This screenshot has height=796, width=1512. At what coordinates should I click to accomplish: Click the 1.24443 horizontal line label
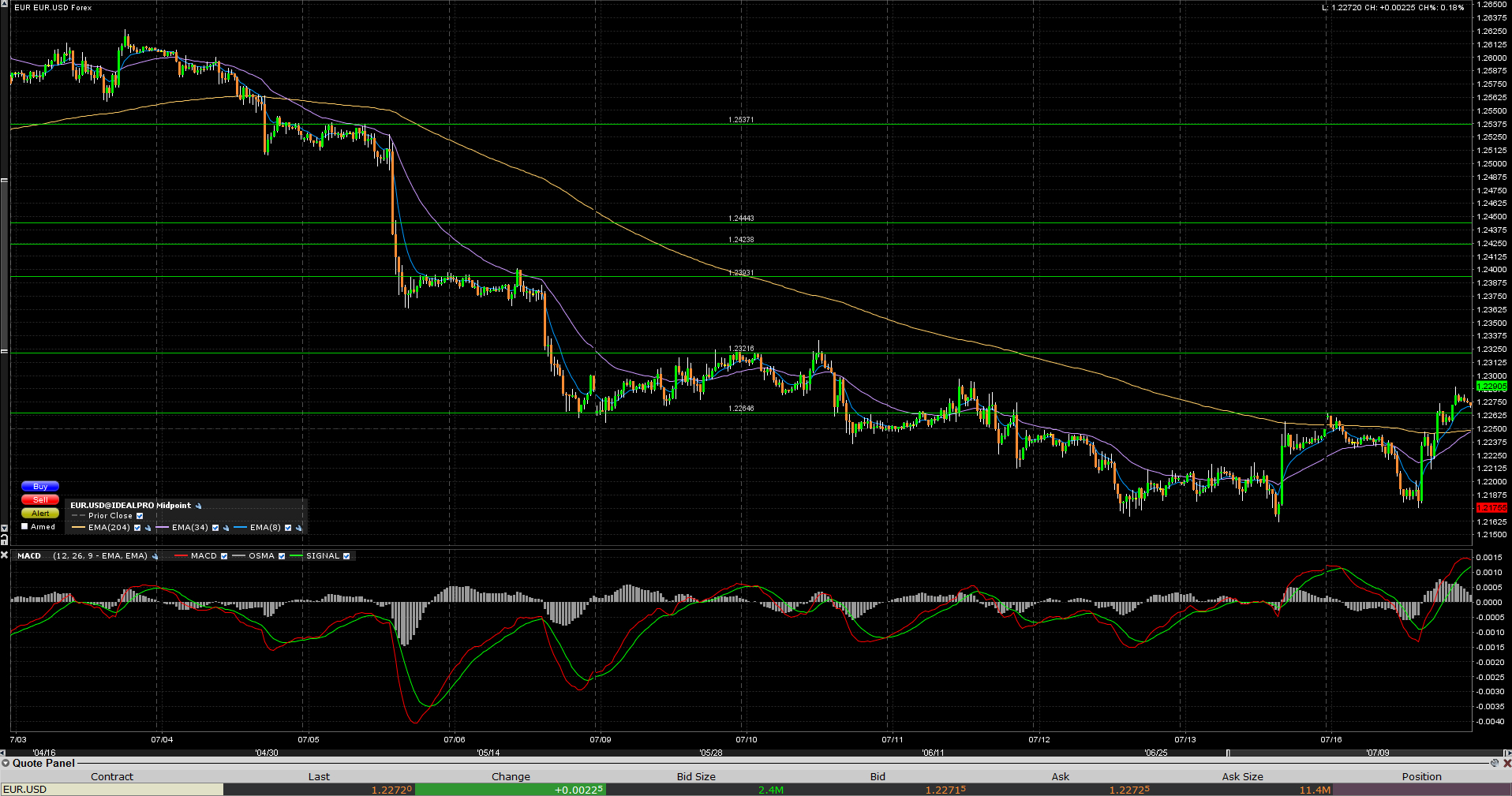tap(741, 219)
